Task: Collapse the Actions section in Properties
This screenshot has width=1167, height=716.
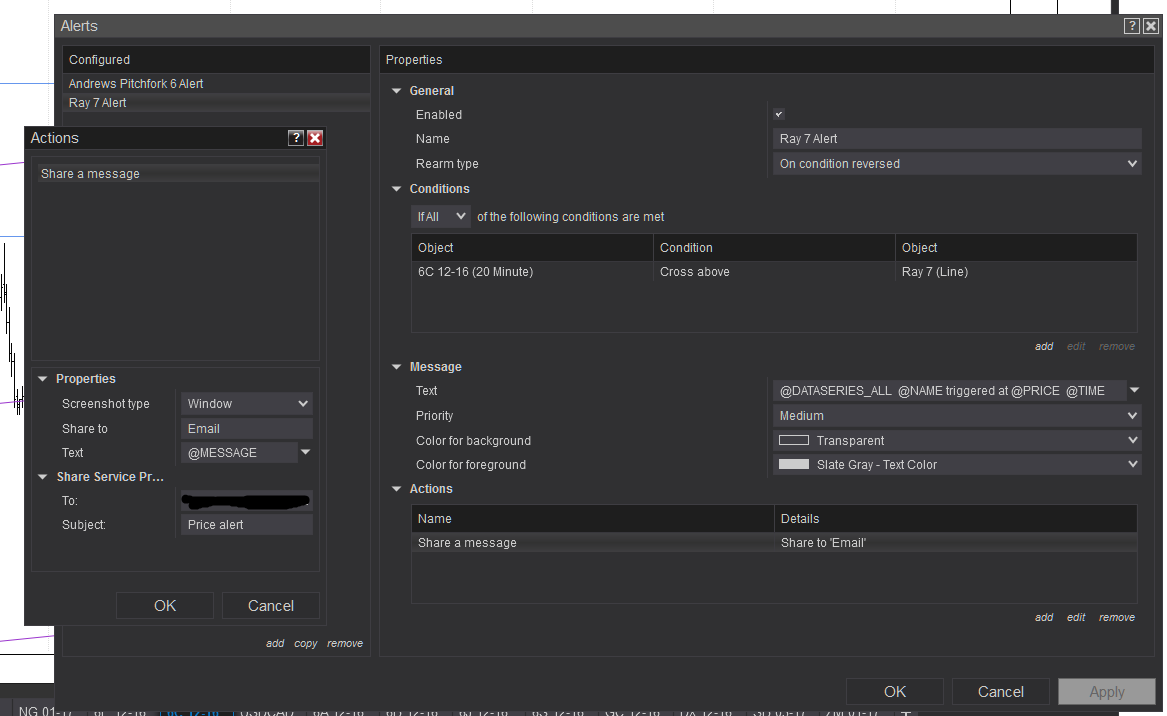Action: coord(397,489)
